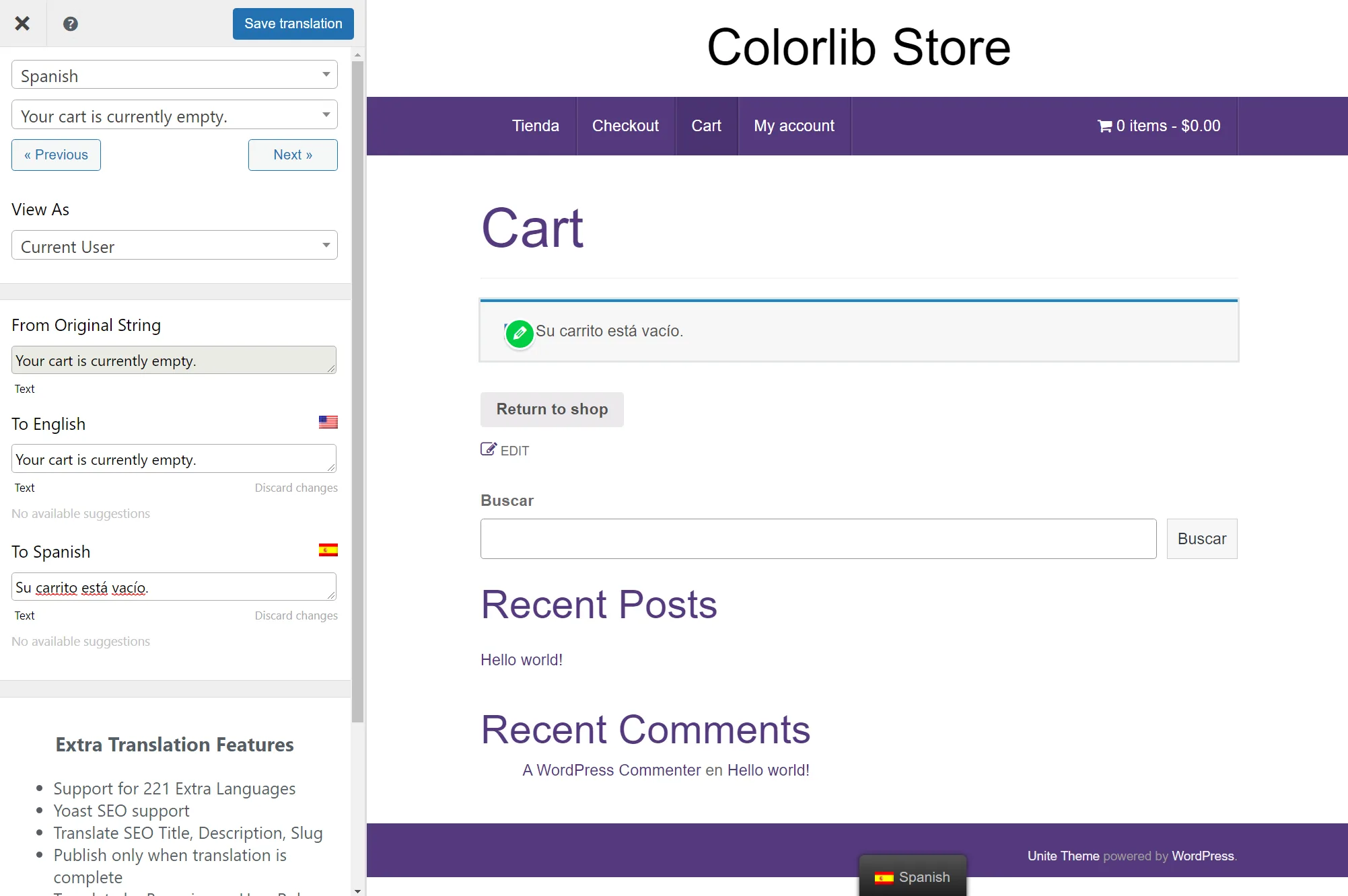Image resolution: width=1348 pixels, height=896 pixels.
Task: Open the Cart menu item
Action: [706, 126]
